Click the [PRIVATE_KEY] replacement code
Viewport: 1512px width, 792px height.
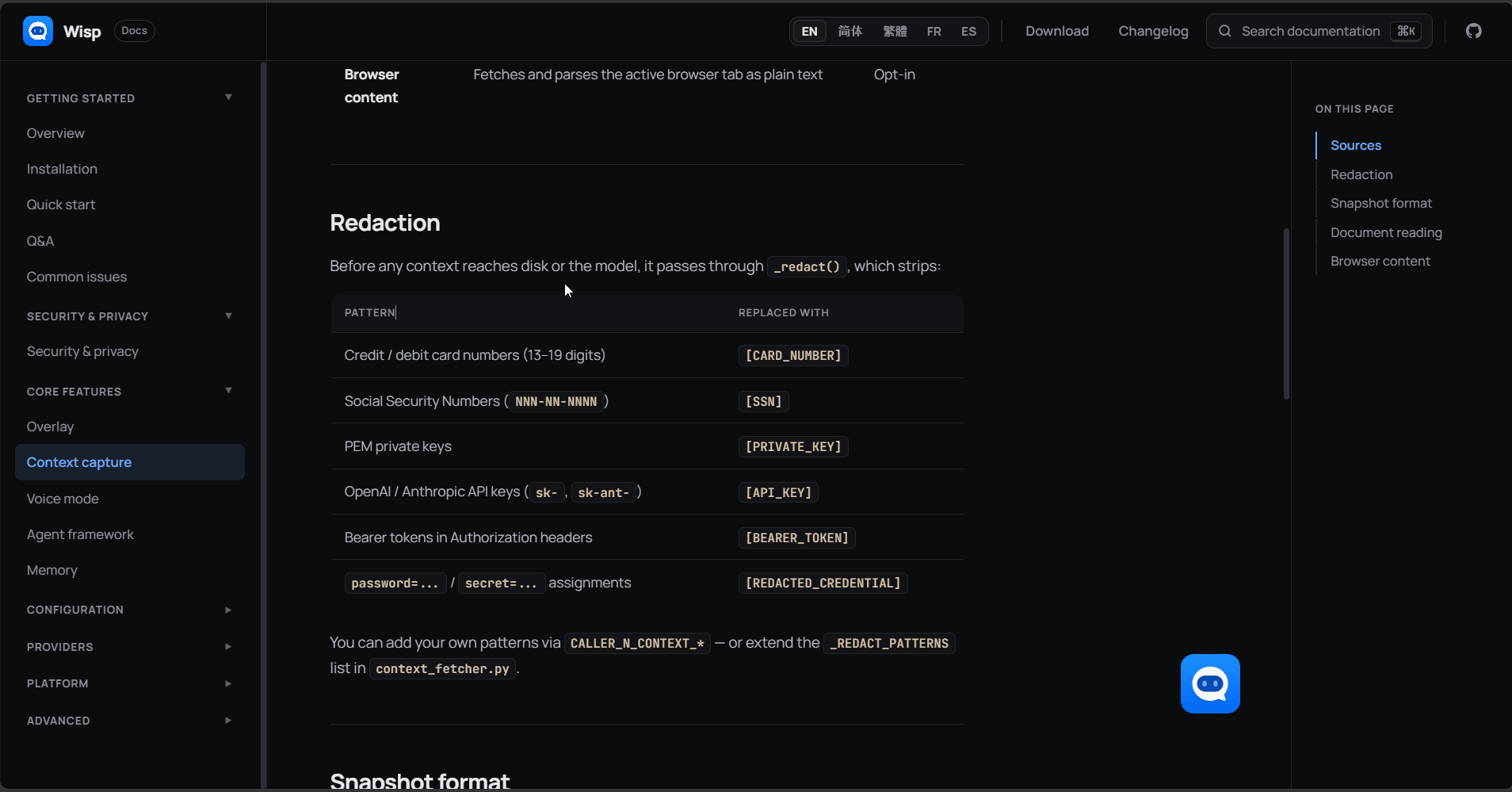pos(793,446)
